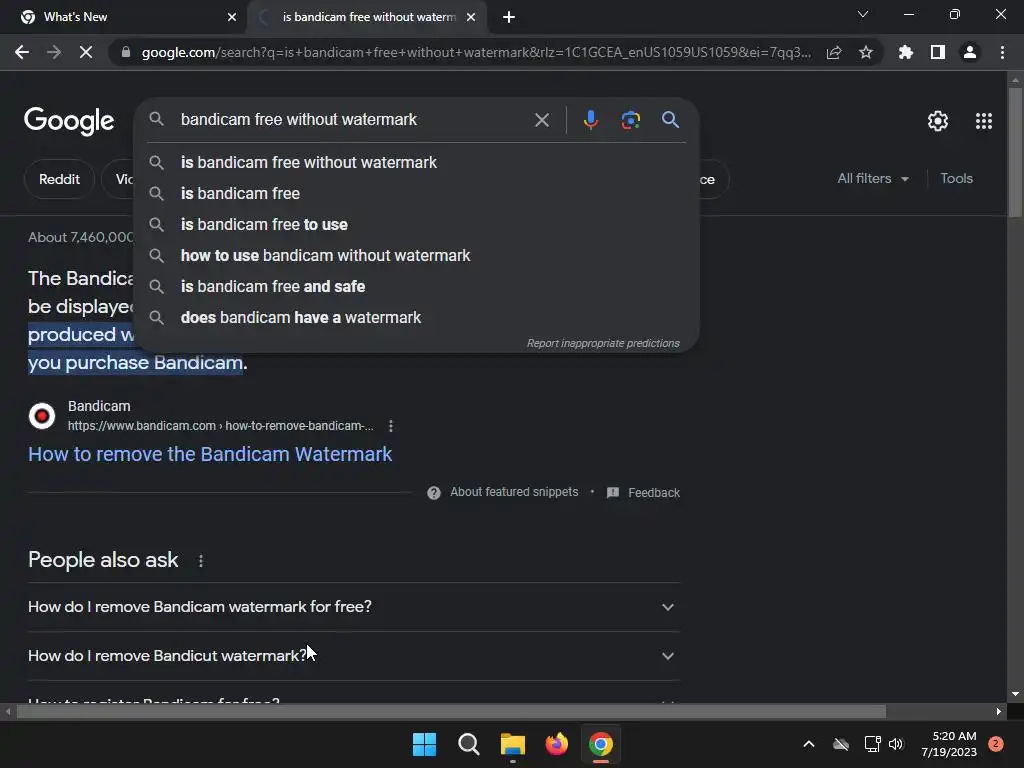Open Chrome tab search chevron
Screen dimensions: 1024x768
pyautogui.click(x=863, y=14)
